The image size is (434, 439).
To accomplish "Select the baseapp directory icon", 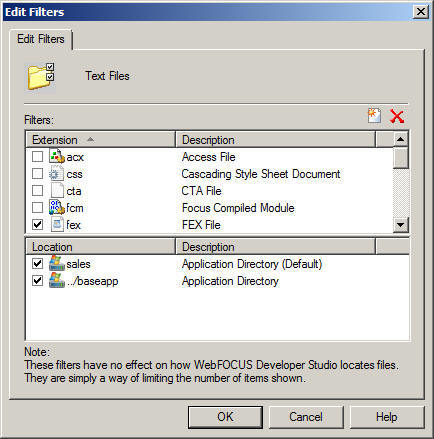I will (x=57, y=280).
